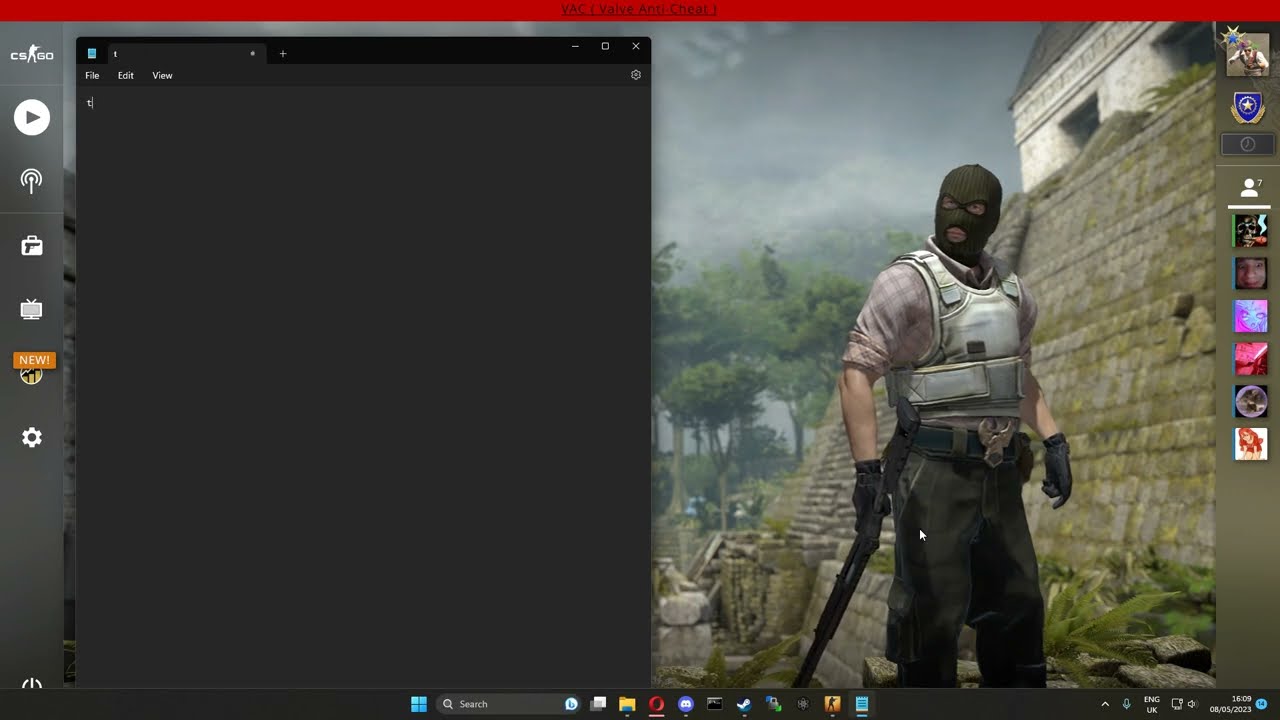Open the CS:GO Watch TV section
The image size is (1280, 720).
tap(32, 309)
